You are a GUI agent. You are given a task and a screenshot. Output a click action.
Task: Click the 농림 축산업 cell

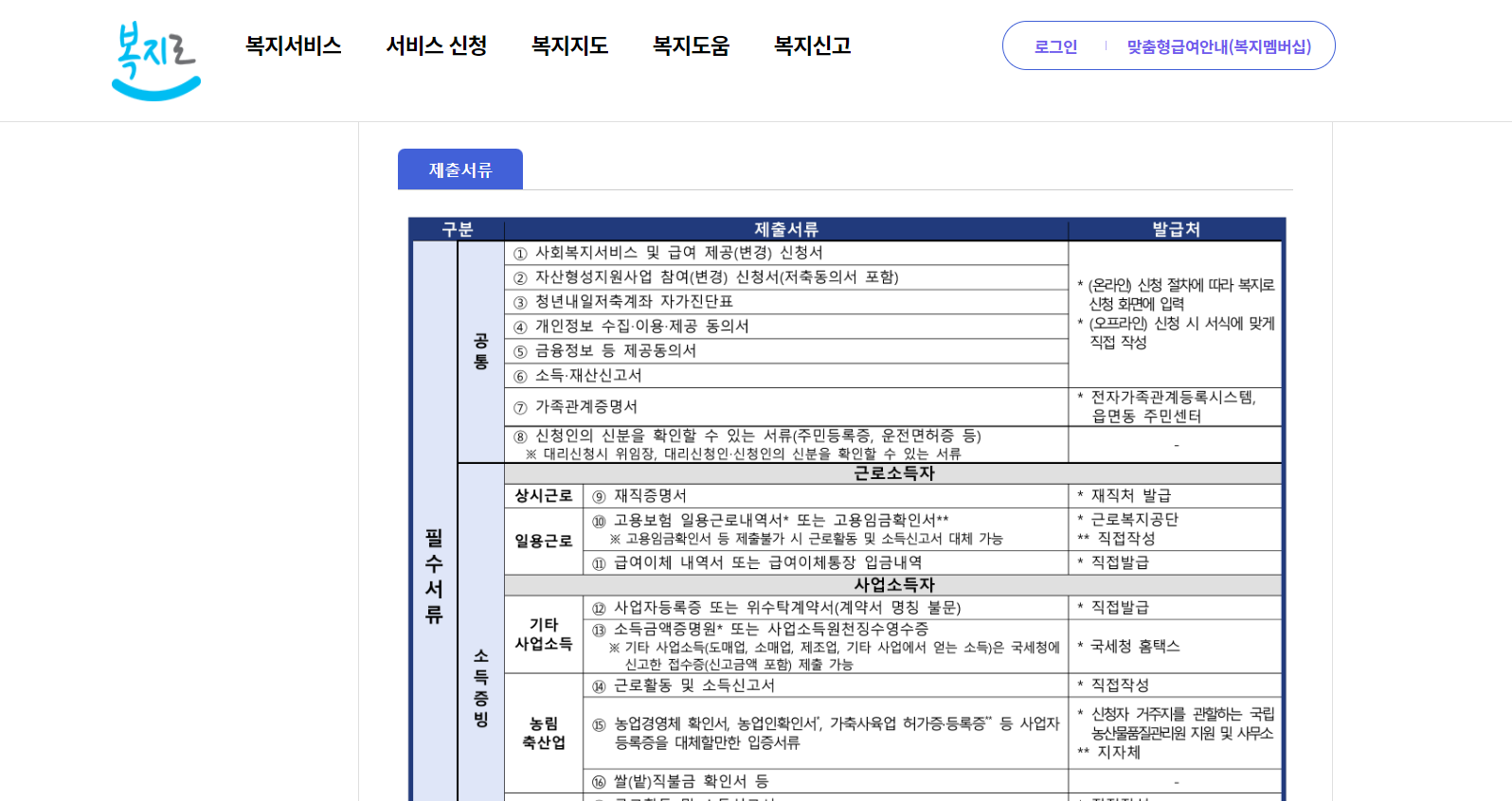pyautogui.click(x=544, y=734)
